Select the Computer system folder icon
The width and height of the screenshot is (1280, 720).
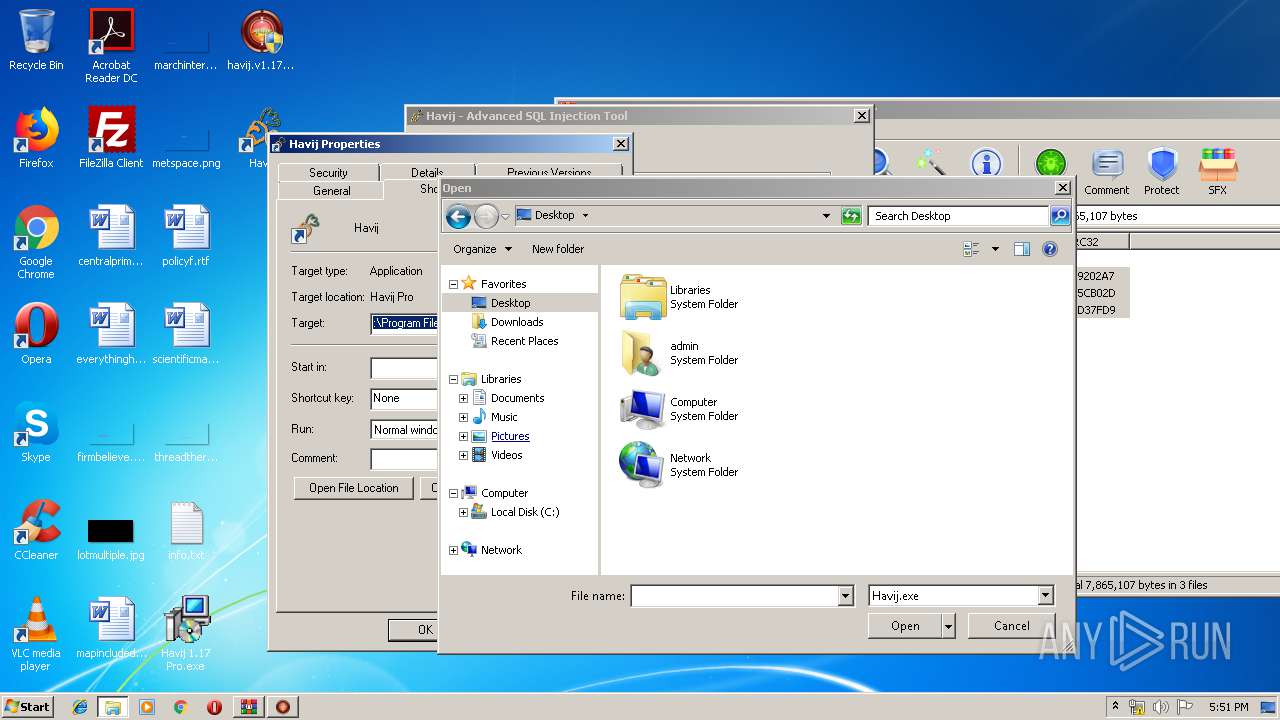[x=642, y=409]
